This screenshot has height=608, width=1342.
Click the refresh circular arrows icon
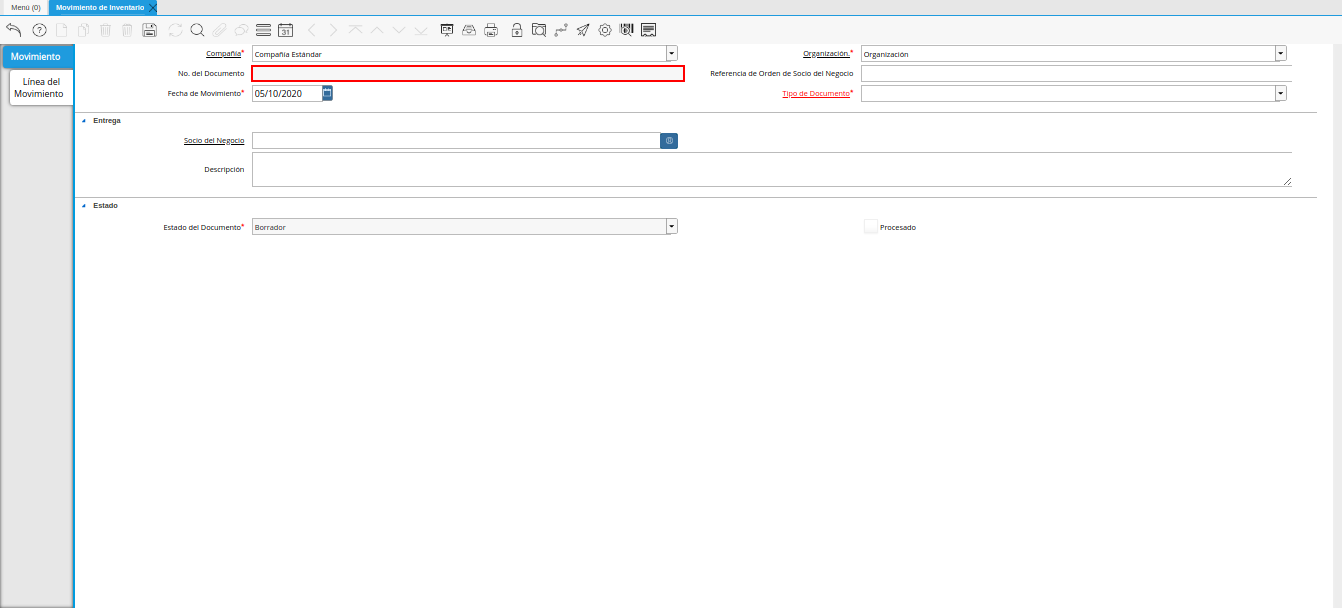[x=176, y=30]
